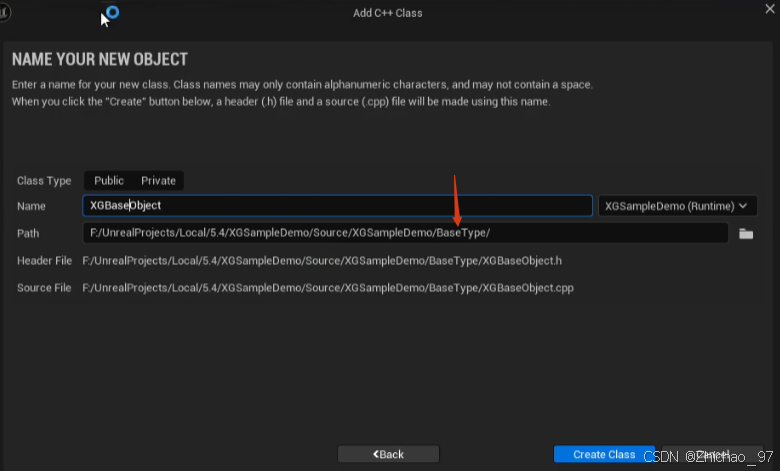The image size is (780, 471).
Task: Click the NAME YOUR NEW OBJECT heading
Action: point(100,60)
